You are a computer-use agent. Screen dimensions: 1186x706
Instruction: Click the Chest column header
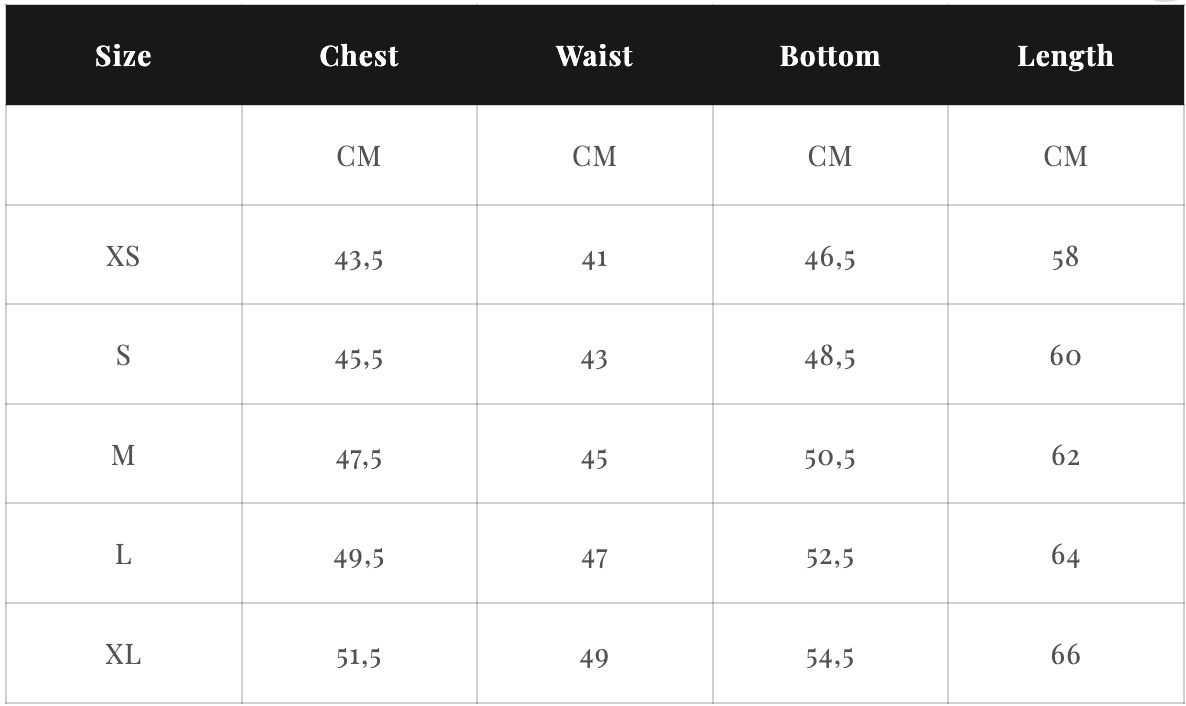(359, 56)
